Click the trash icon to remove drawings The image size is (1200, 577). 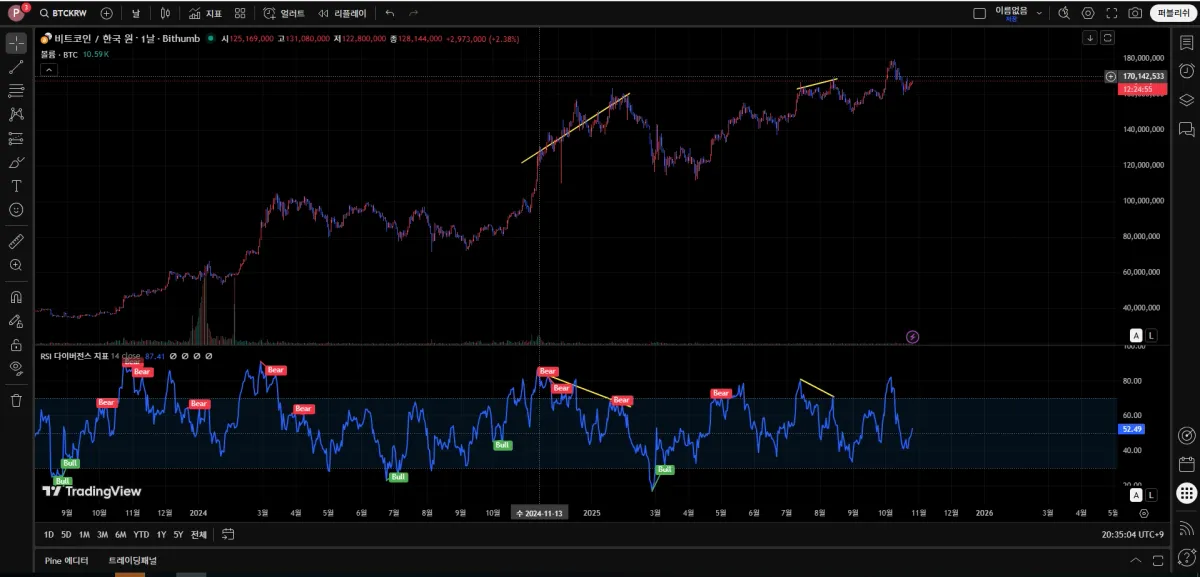tap(16, 400)
